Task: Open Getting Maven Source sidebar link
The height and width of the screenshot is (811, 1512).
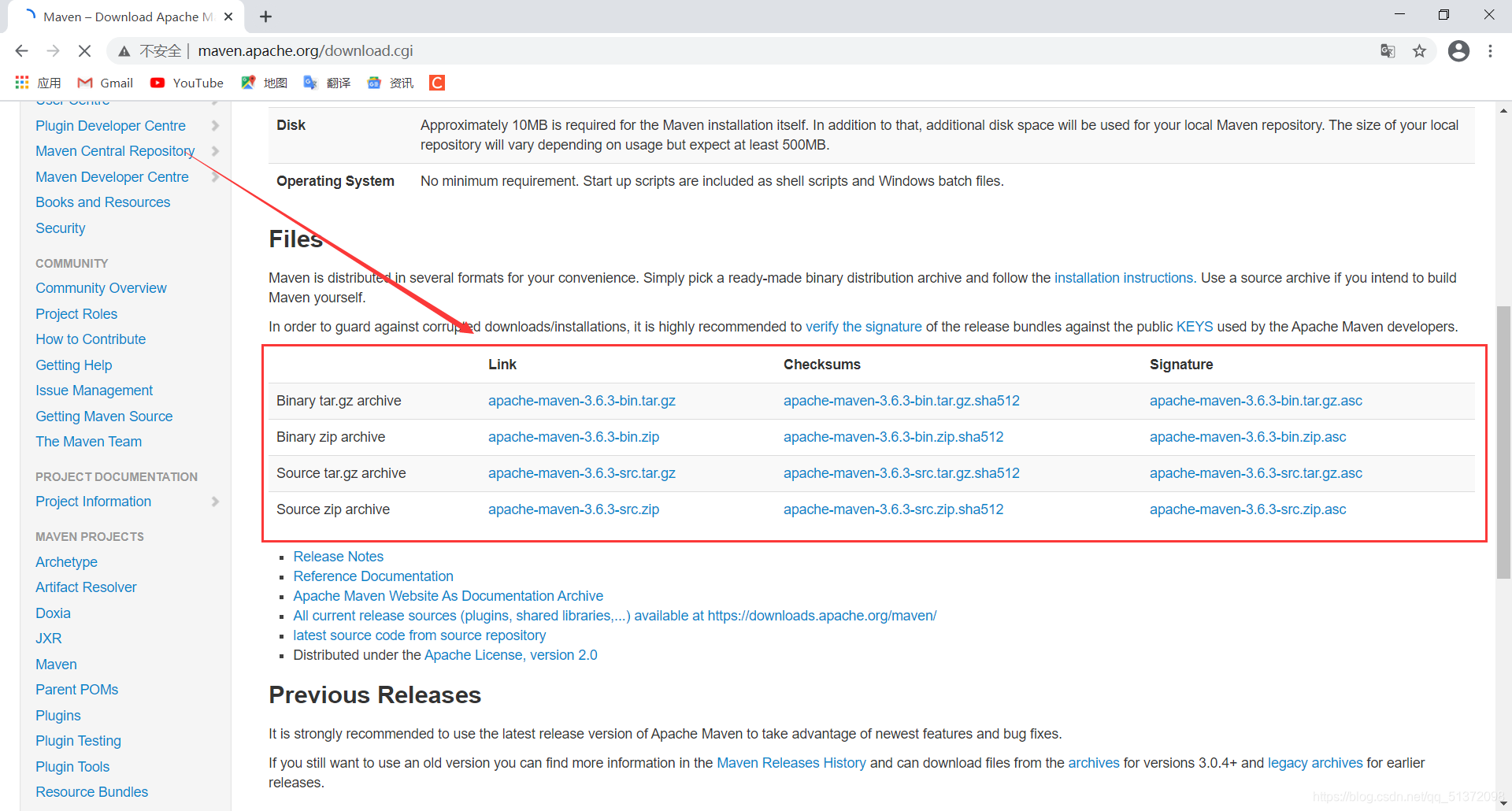Action: [104, 417]
